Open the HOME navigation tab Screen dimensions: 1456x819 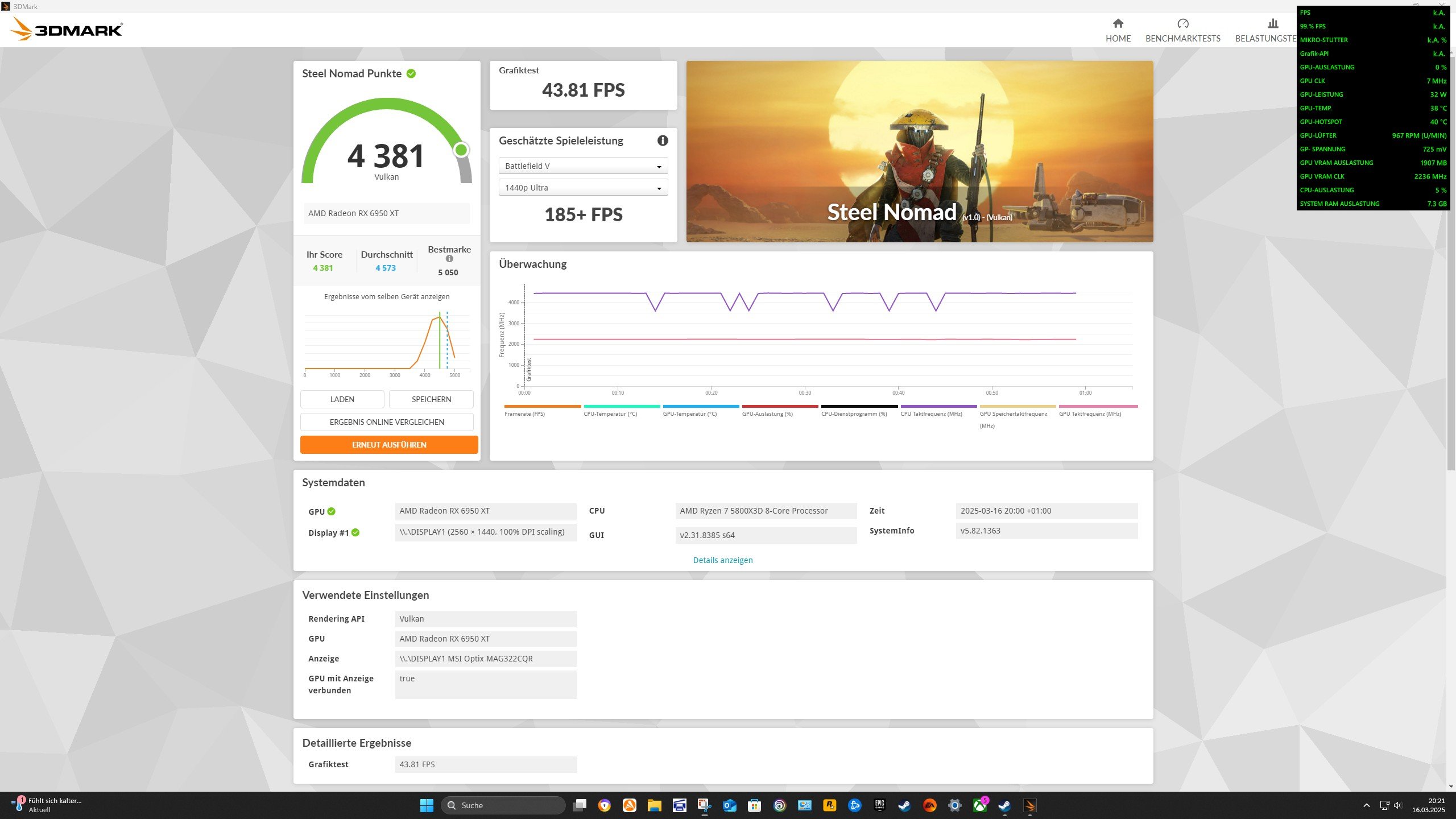click(1118, 30)
